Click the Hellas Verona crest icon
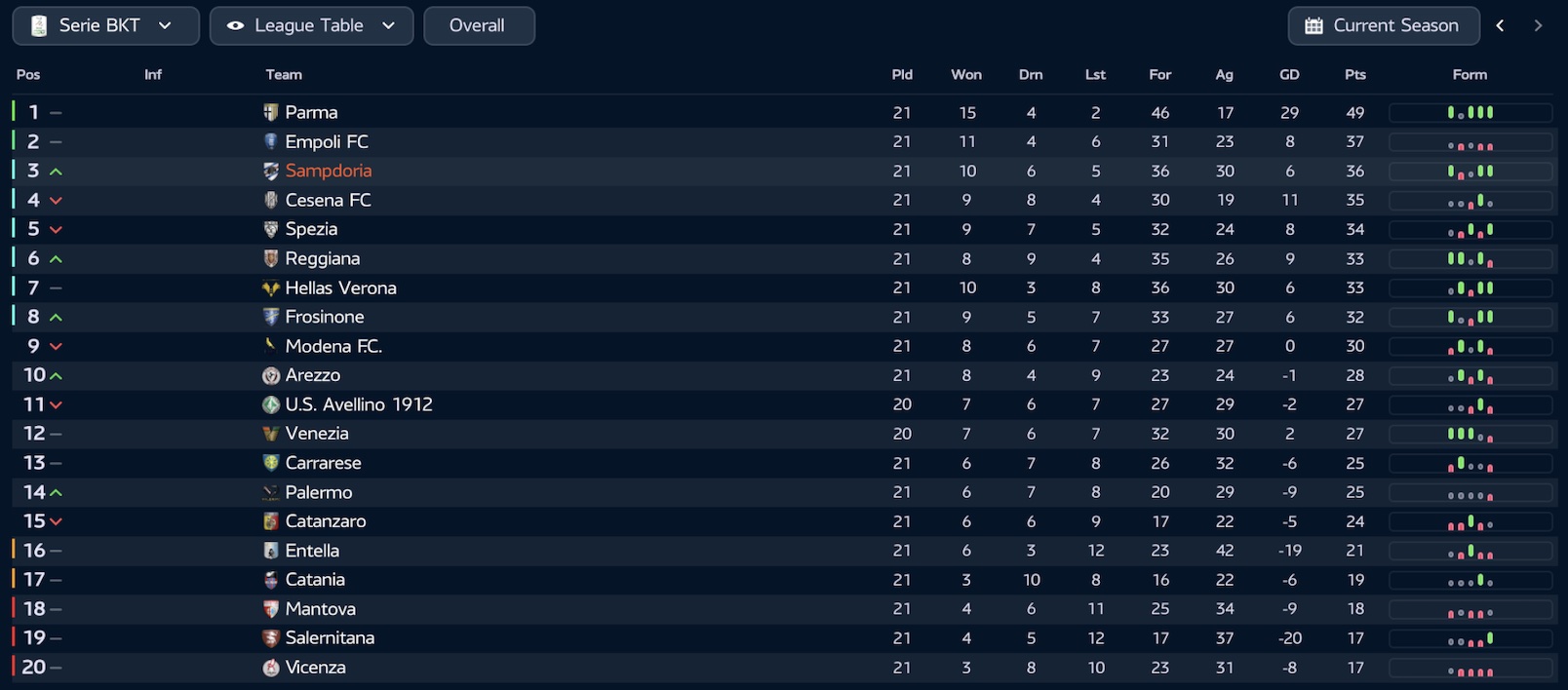The image size is (1568, 690). click(x=271, y=287)
